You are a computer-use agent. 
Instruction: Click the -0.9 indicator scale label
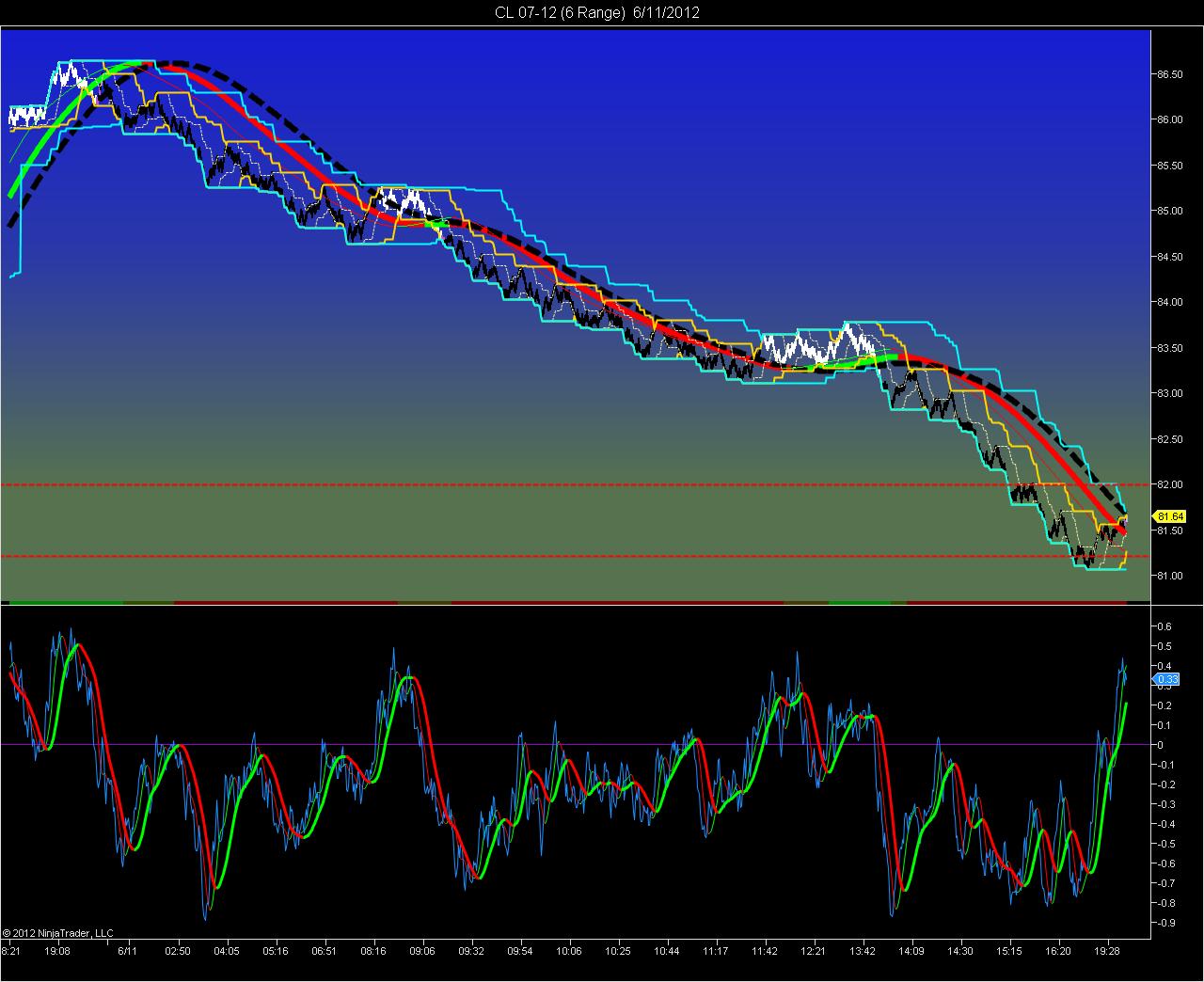[x=1164, y=923]
